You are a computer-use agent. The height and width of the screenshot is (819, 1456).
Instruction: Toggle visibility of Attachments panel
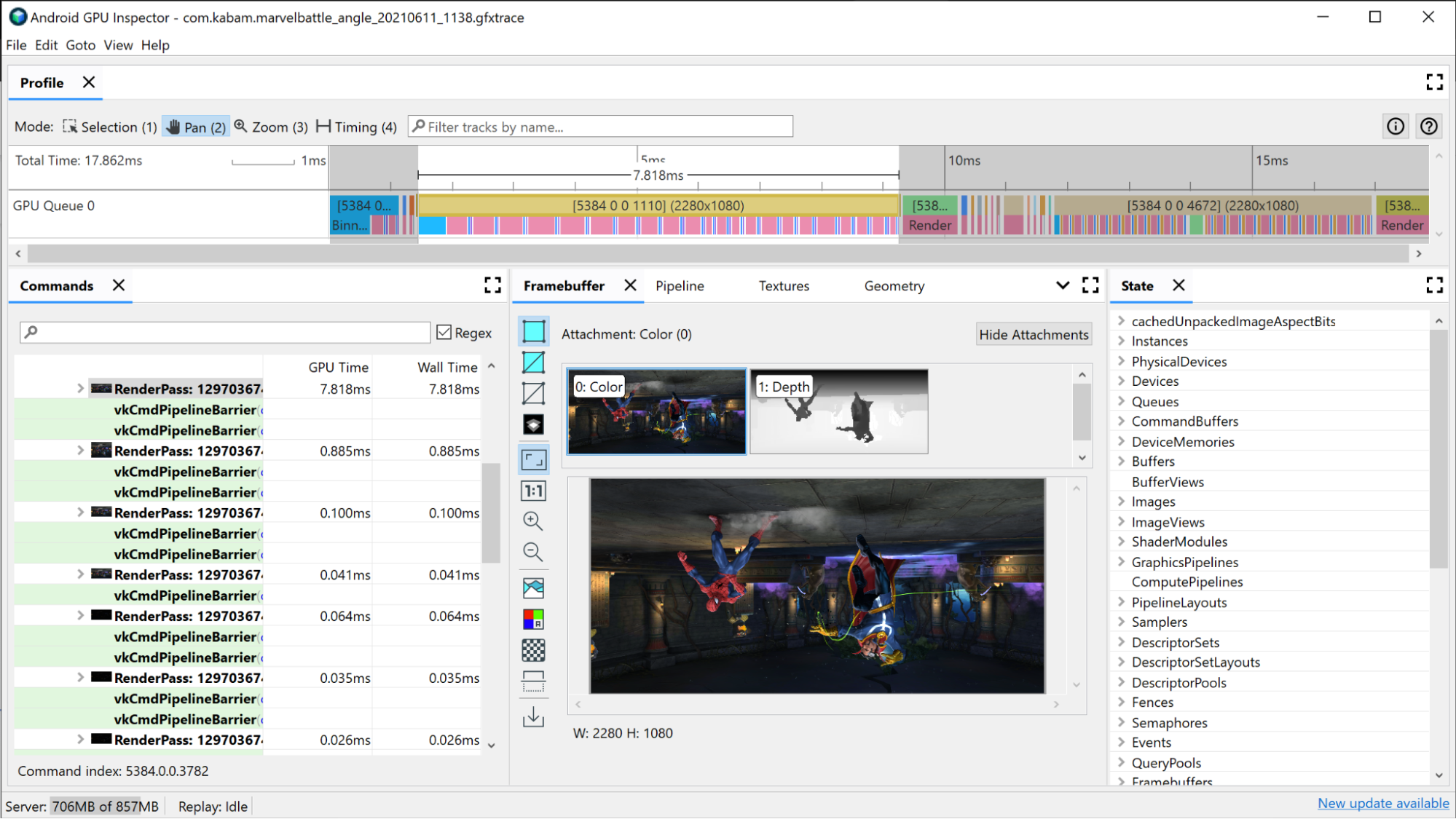pos(1034,334)
